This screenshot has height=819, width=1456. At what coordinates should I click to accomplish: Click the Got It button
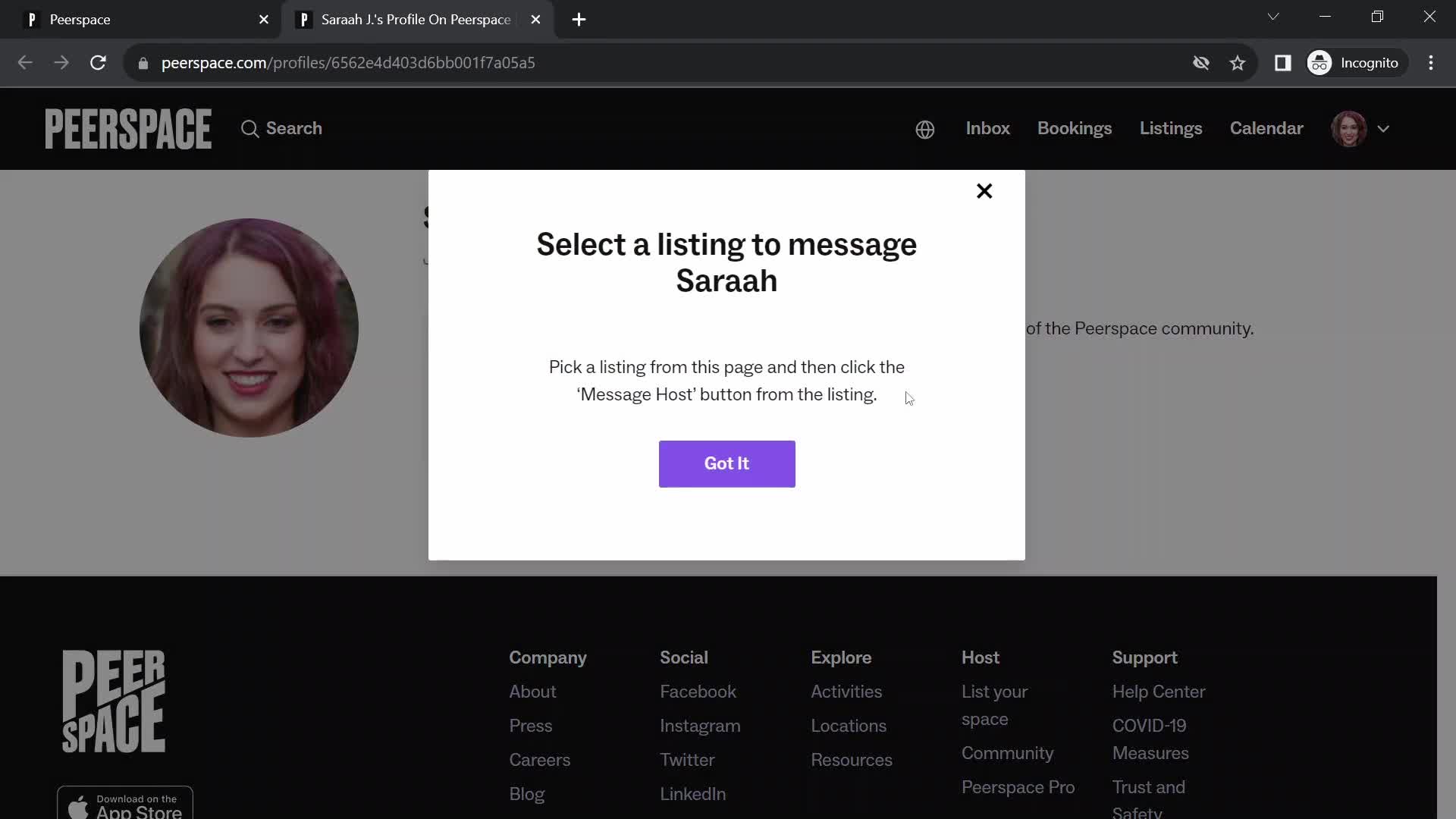pos(727,463)
